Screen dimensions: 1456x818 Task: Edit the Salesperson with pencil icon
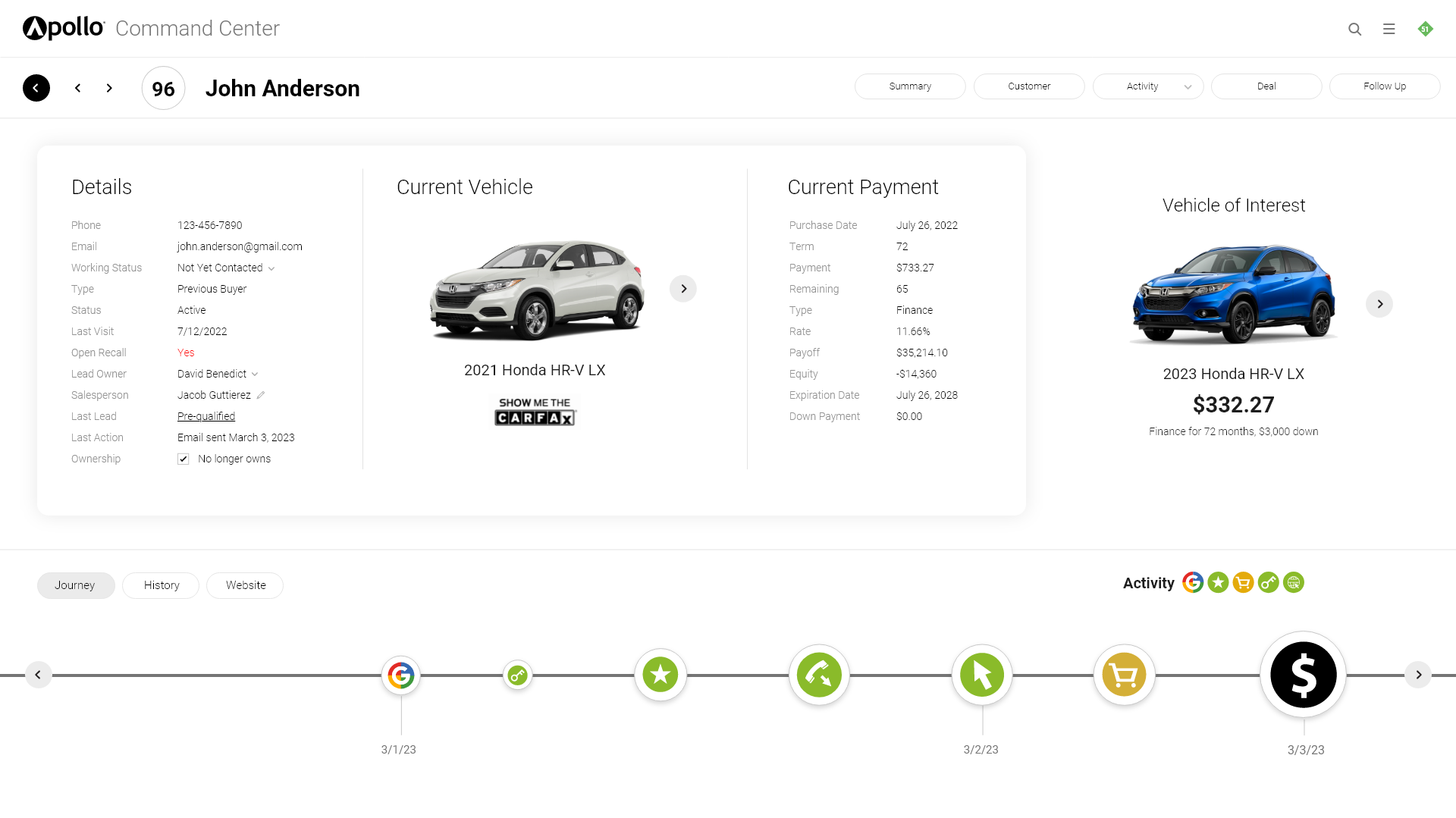[x=260, y=395]
